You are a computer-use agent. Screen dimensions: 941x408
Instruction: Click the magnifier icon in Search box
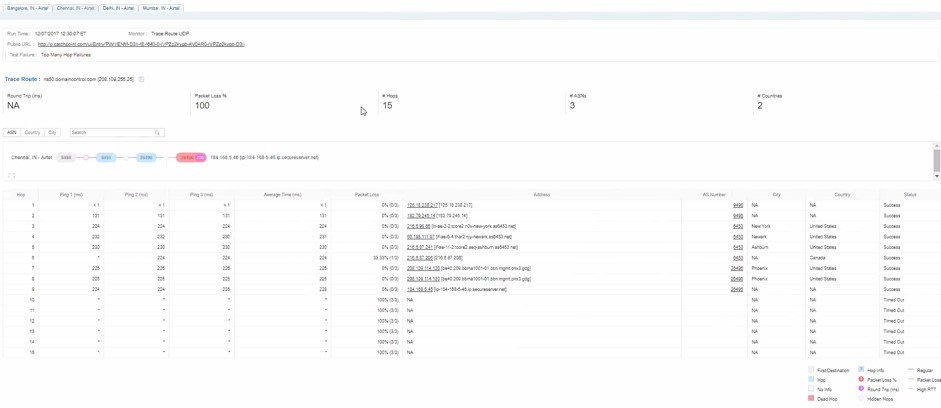point(157,133)
